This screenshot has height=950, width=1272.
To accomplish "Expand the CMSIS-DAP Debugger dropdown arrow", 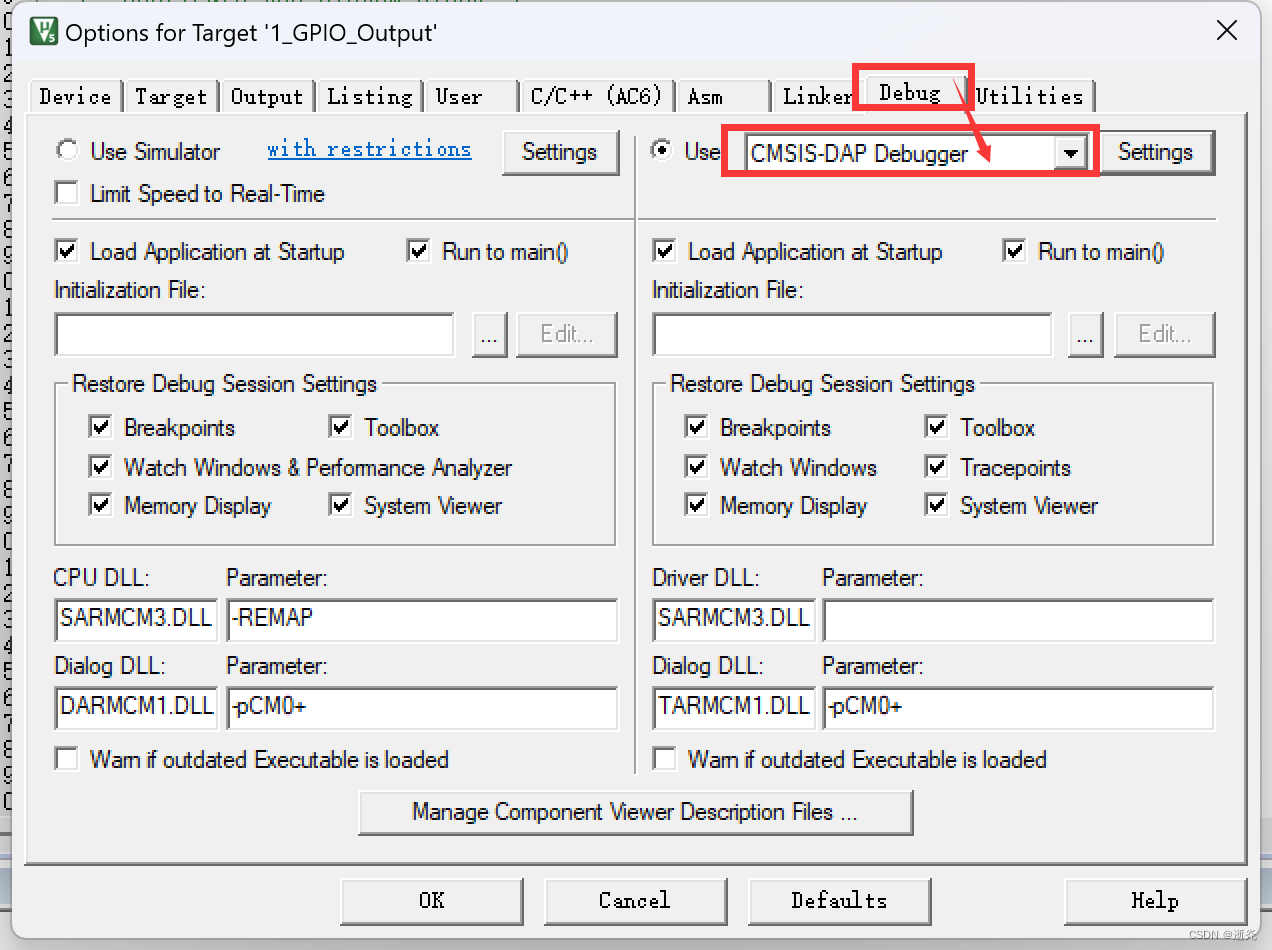I will (x=1070, y=153).
